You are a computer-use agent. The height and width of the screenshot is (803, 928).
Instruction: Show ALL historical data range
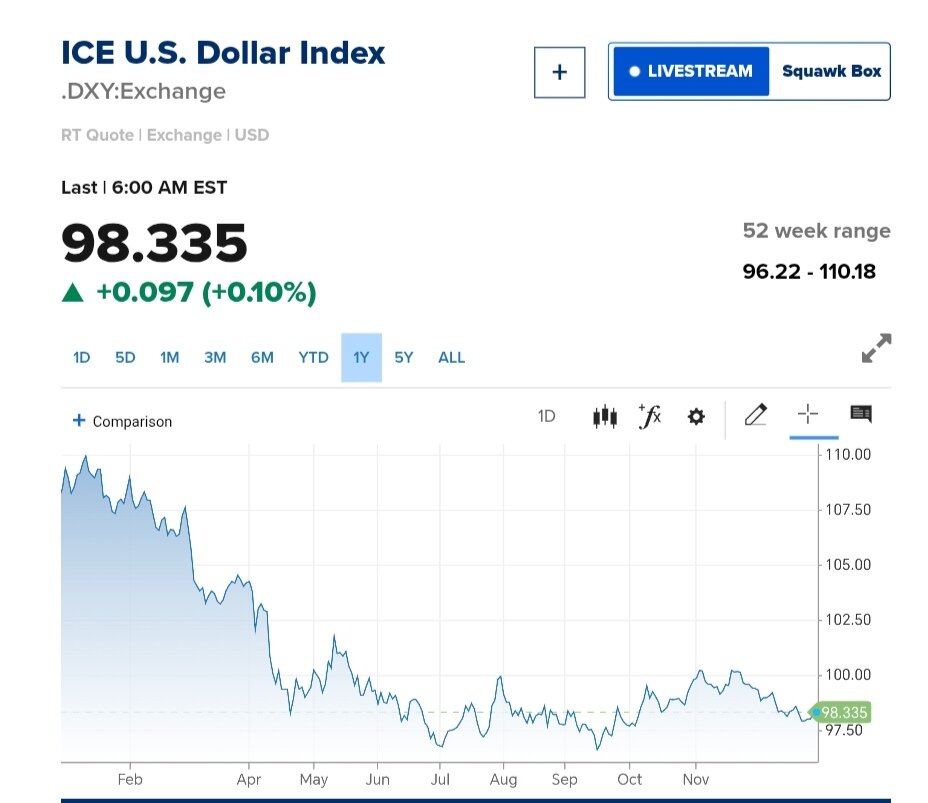tap(452, 357)
